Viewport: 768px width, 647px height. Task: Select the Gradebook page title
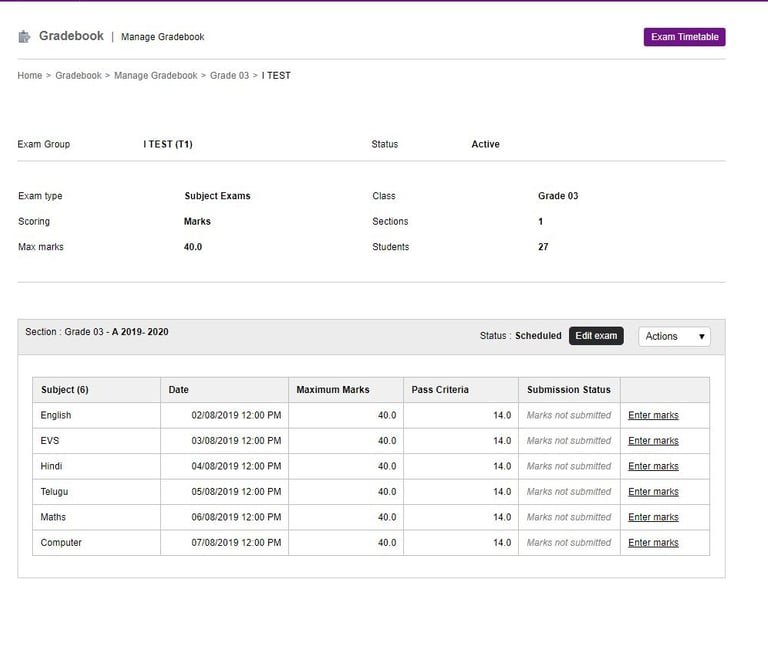[72, 36]
